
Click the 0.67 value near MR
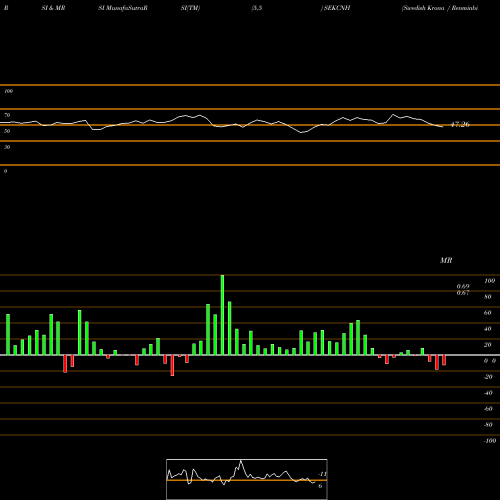point(463,293)
